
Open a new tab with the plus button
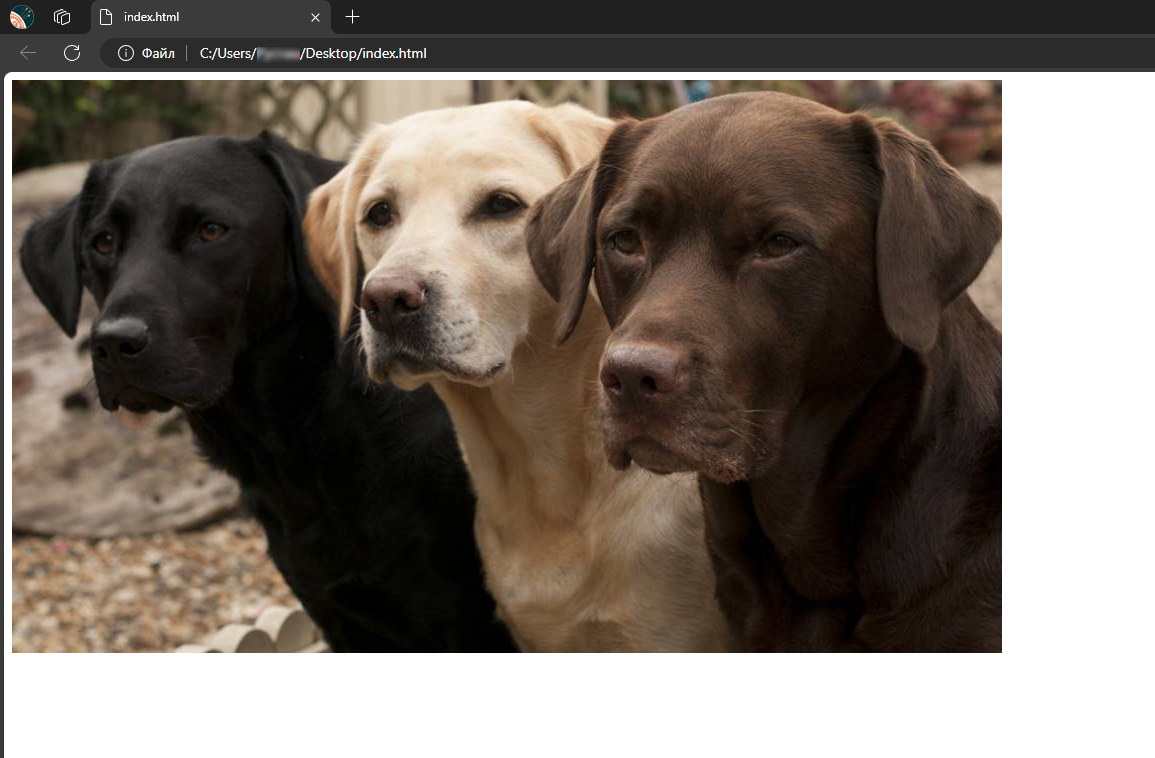(x=352, y=17)
